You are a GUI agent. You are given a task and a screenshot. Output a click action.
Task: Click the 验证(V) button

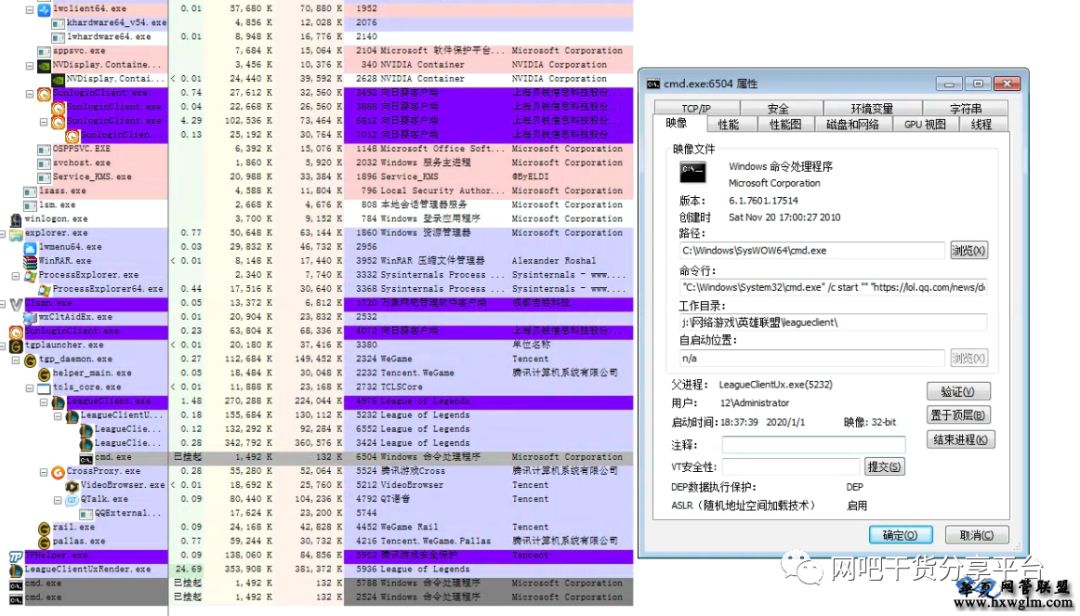(958, 391)
